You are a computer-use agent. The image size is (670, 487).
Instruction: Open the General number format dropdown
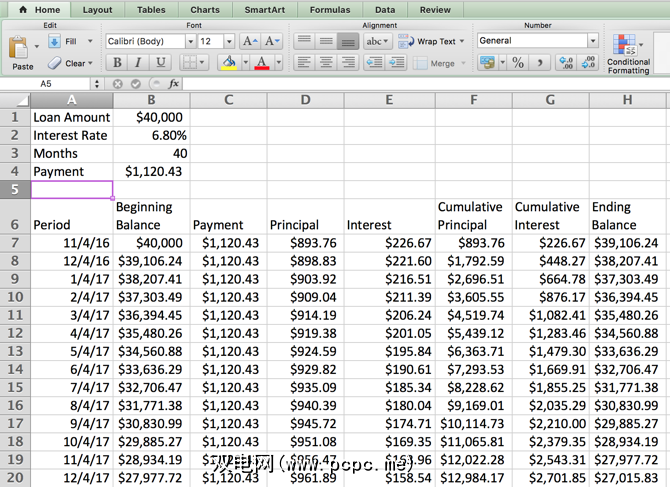tap(593, 41)
